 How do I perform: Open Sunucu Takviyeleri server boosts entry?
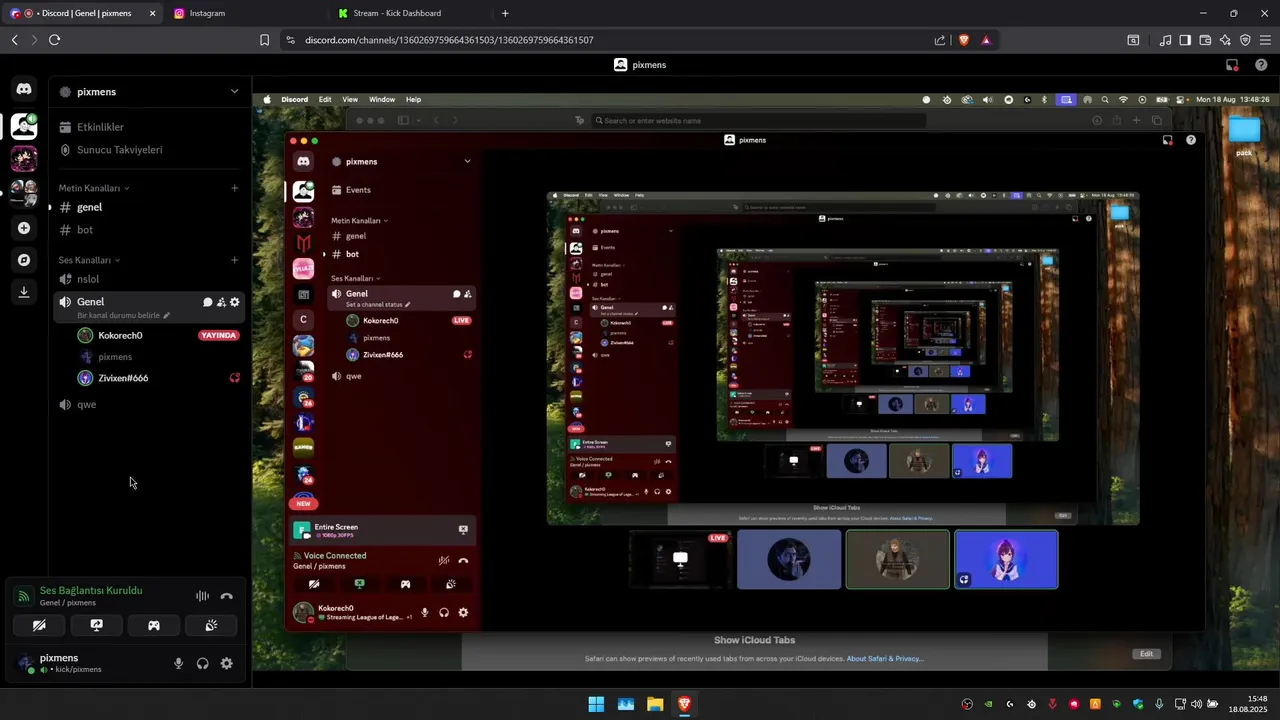150,150
